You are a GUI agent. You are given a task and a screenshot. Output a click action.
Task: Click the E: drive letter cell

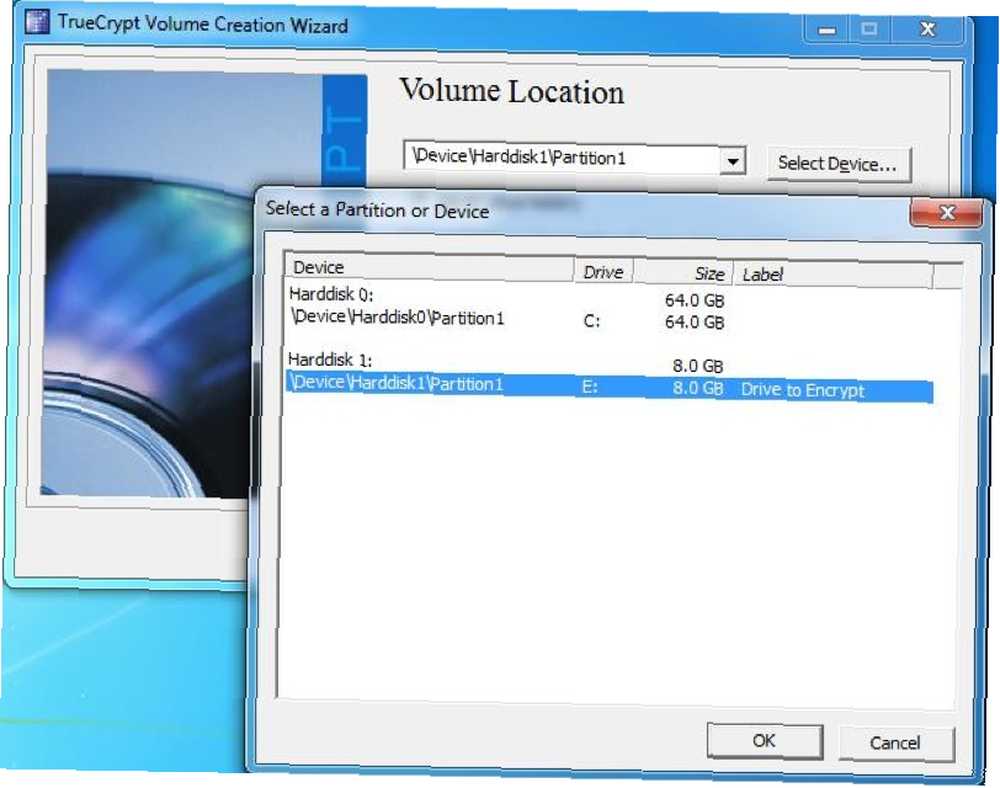589,386
